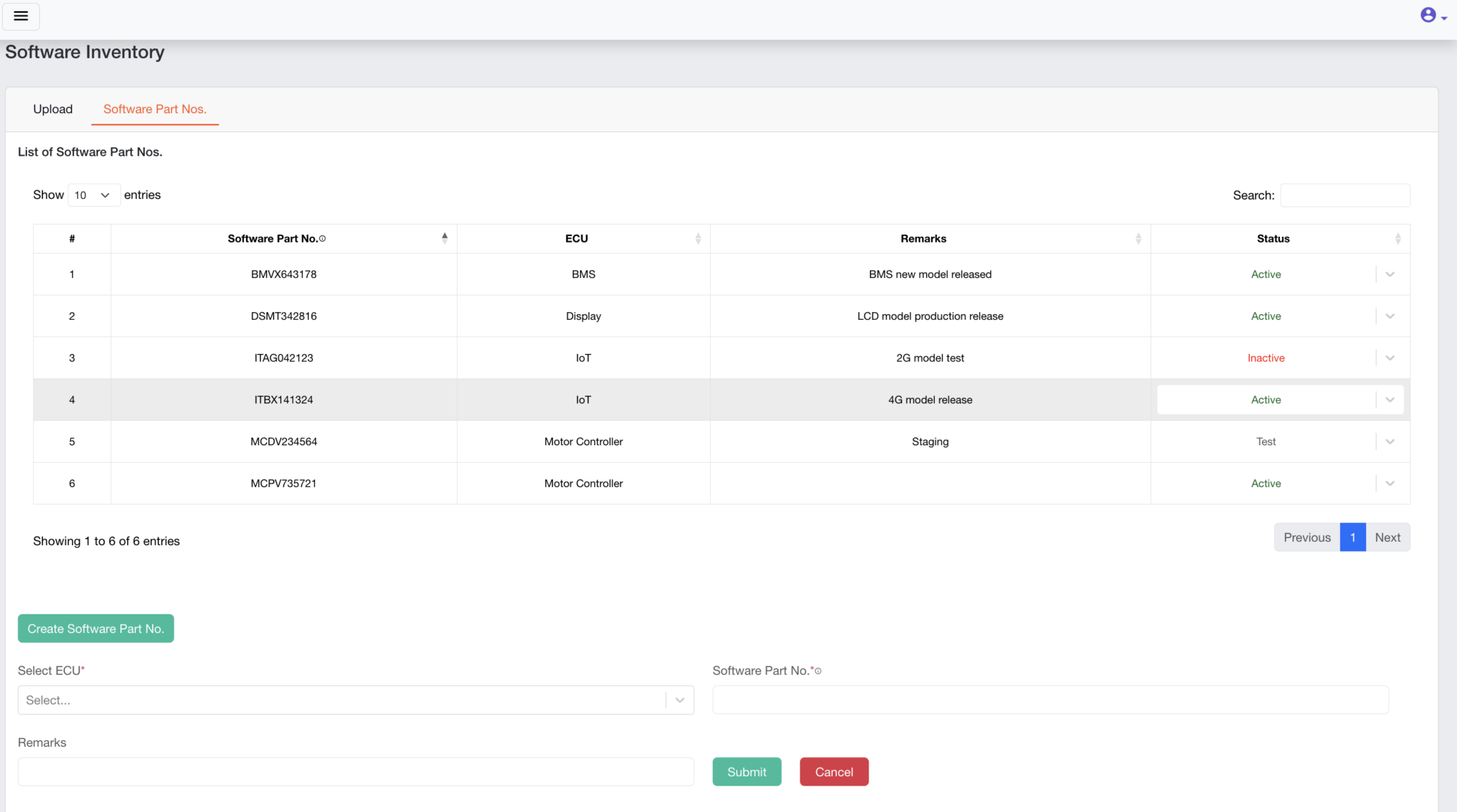Open status dropdown for inactive ITAG042123

pos(1389,358)
